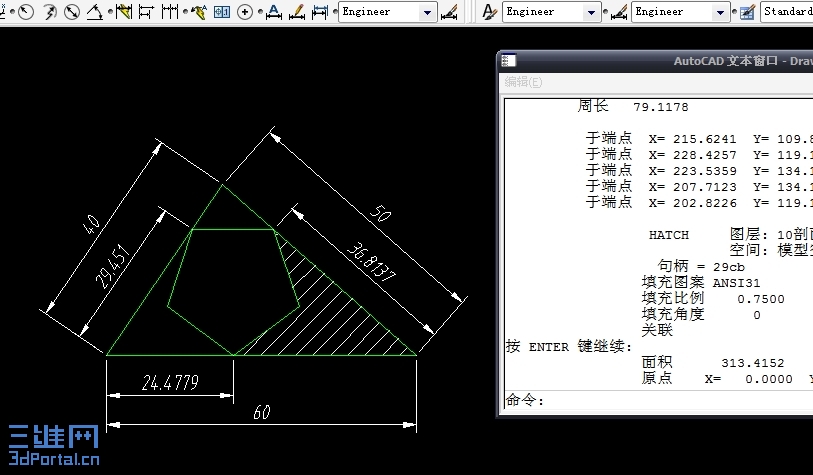This screenshot has height=475, width=813.
Task: Click the 命令: command input line
Action: [x=658, y=400]
